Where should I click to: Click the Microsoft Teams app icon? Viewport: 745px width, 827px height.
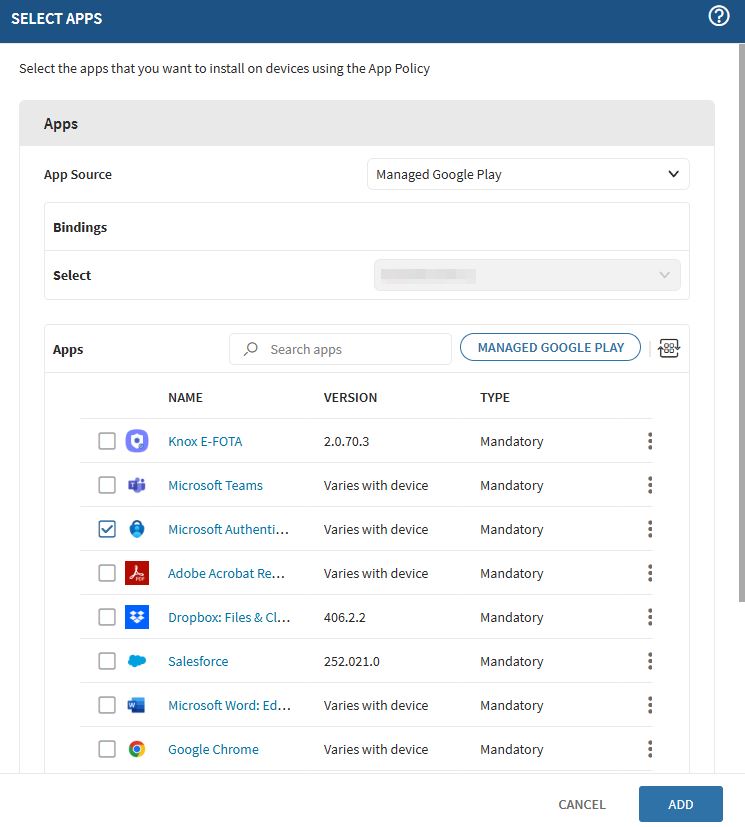point(137,485)
